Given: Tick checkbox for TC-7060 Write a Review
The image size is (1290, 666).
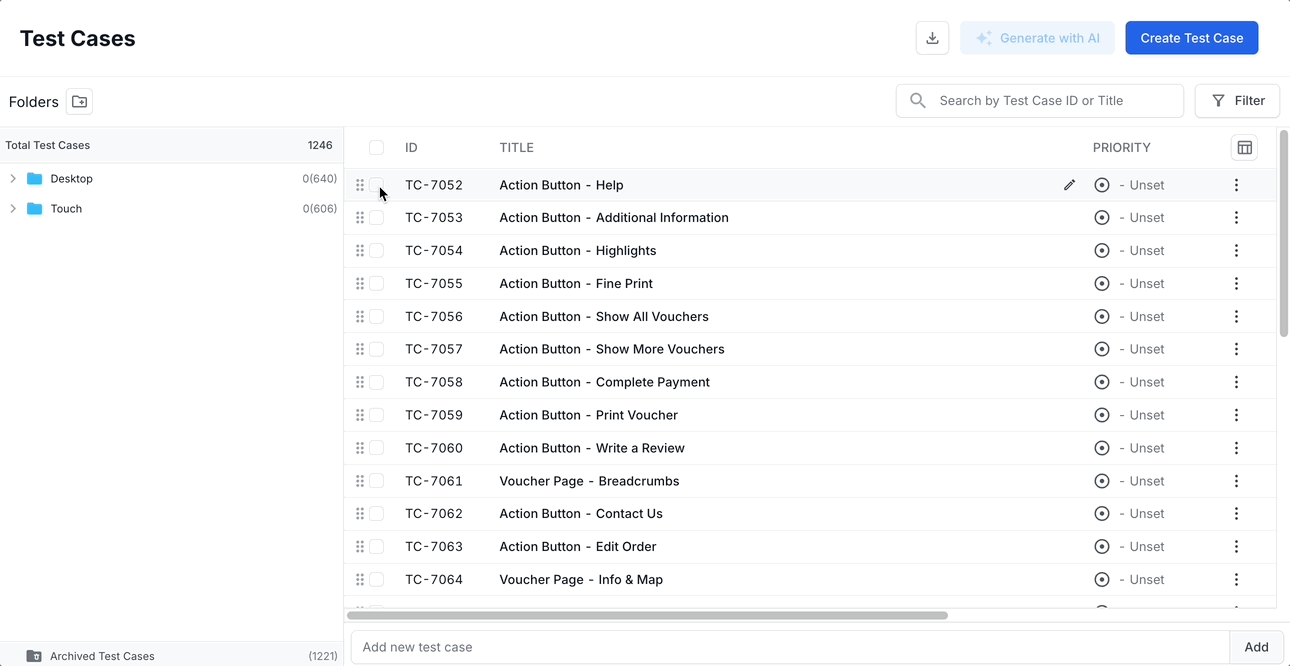Looking at the screenshot, I should coord(376,448).
